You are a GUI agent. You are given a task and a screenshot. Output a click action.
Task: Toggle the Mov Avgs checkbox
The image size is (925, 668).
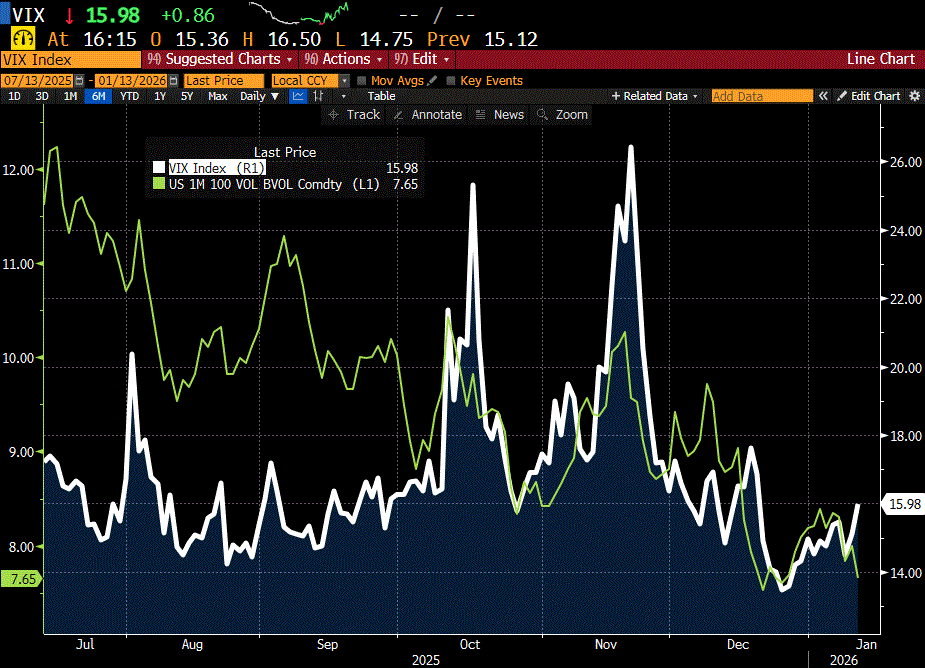pyautogui.click(x=362, y=81)
